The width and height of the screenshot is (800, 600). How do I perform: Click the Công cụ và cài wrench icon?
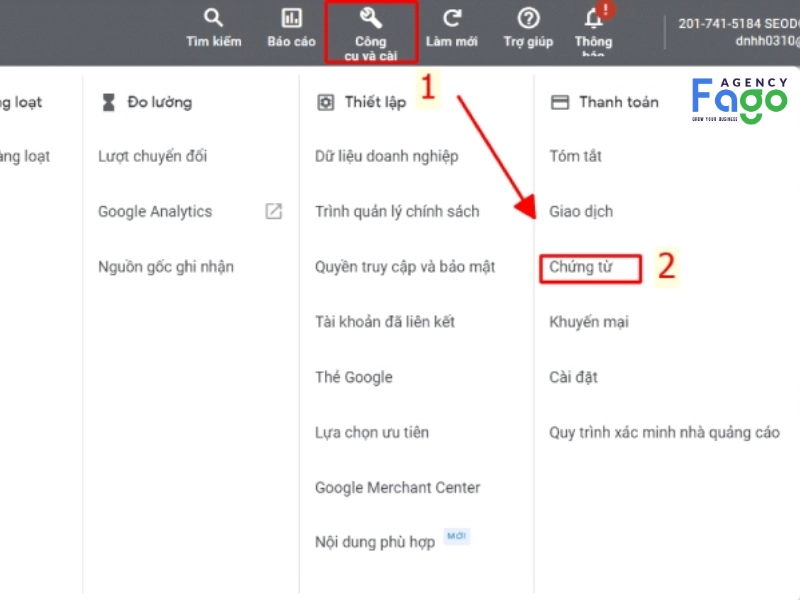click(370, 17)
